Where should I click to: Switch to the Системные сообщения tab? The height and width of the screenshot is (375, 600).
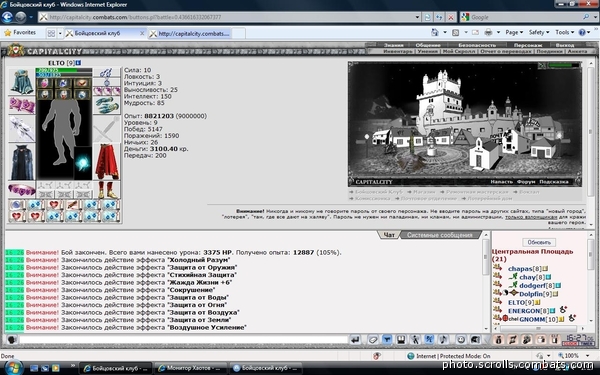(439, 235)
